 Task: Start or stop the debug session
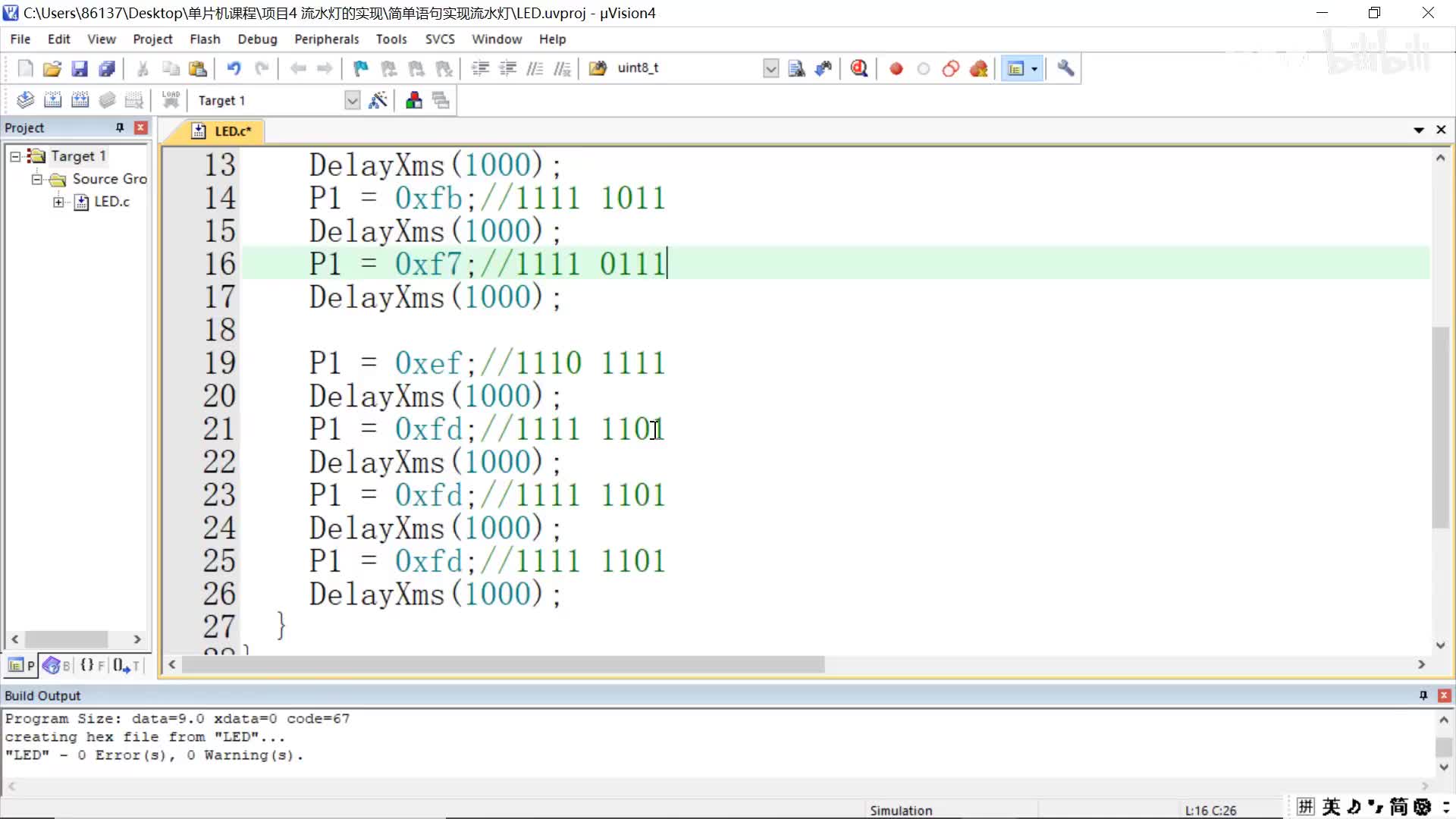pos(859,69)
